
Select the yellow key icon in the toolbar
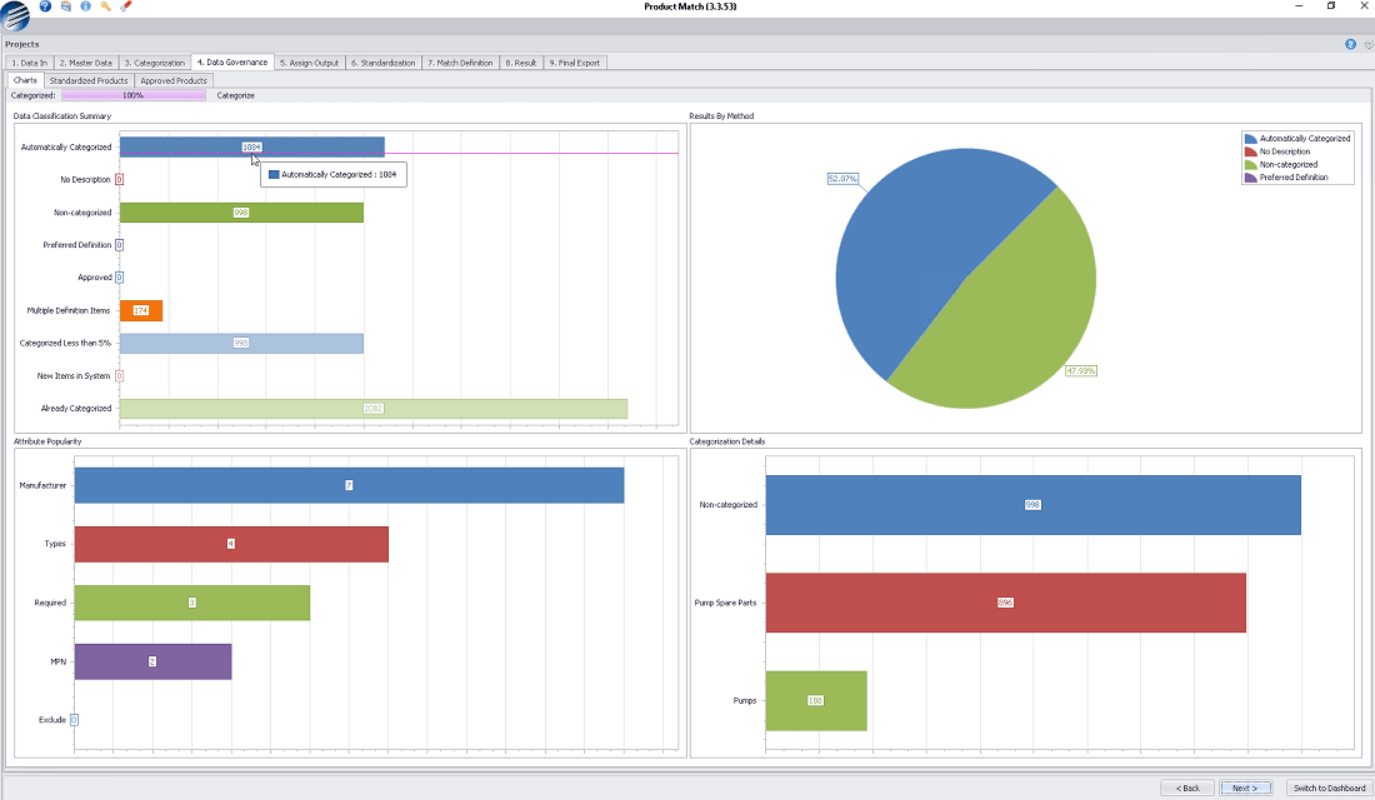(x=106, y=6)
